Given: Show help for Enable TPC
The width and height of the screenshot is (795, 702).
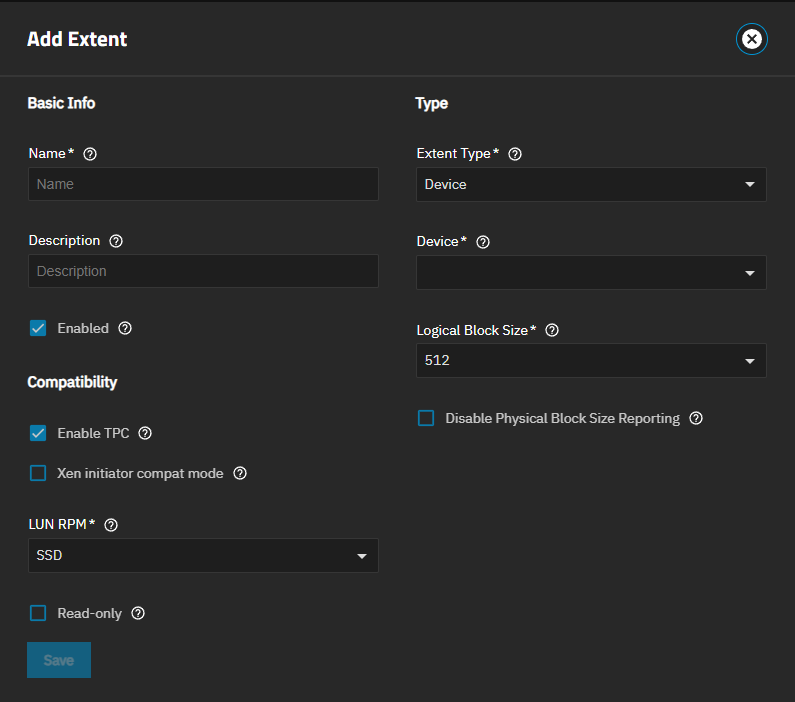Looking at the screenshot, I should point(145,433).
